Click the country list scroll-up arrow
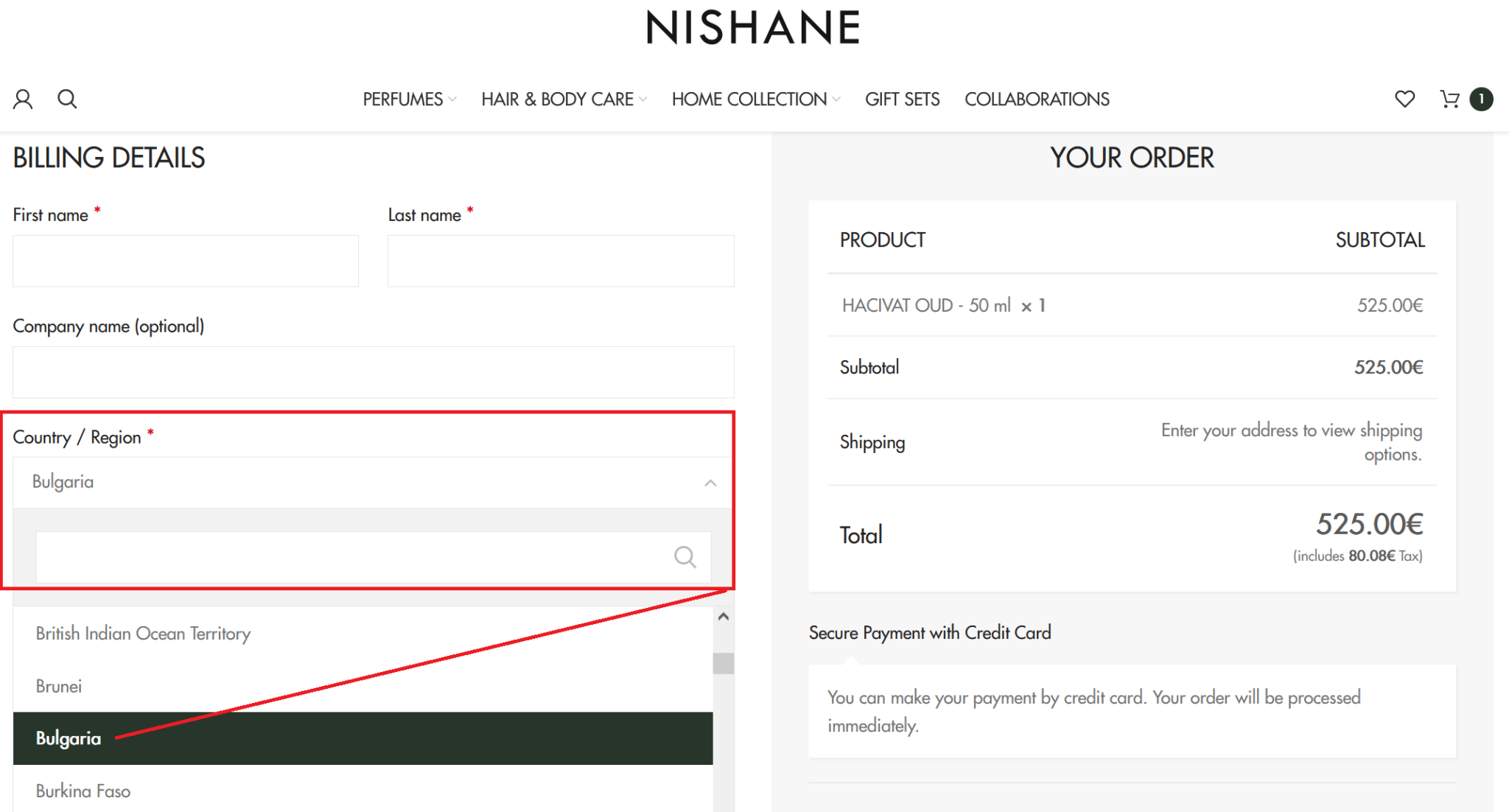Image resolution: width=1509 pixels, height=812 pixels. pyautogui.click(x=724, y=617)
